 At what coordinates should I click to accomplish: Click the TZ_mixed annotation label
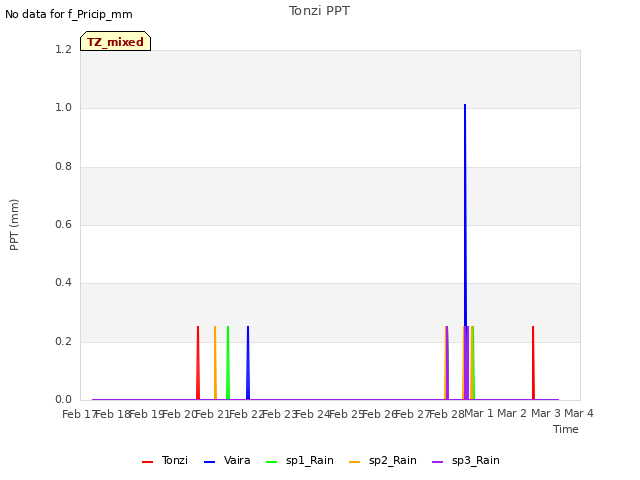click(116, 41)
